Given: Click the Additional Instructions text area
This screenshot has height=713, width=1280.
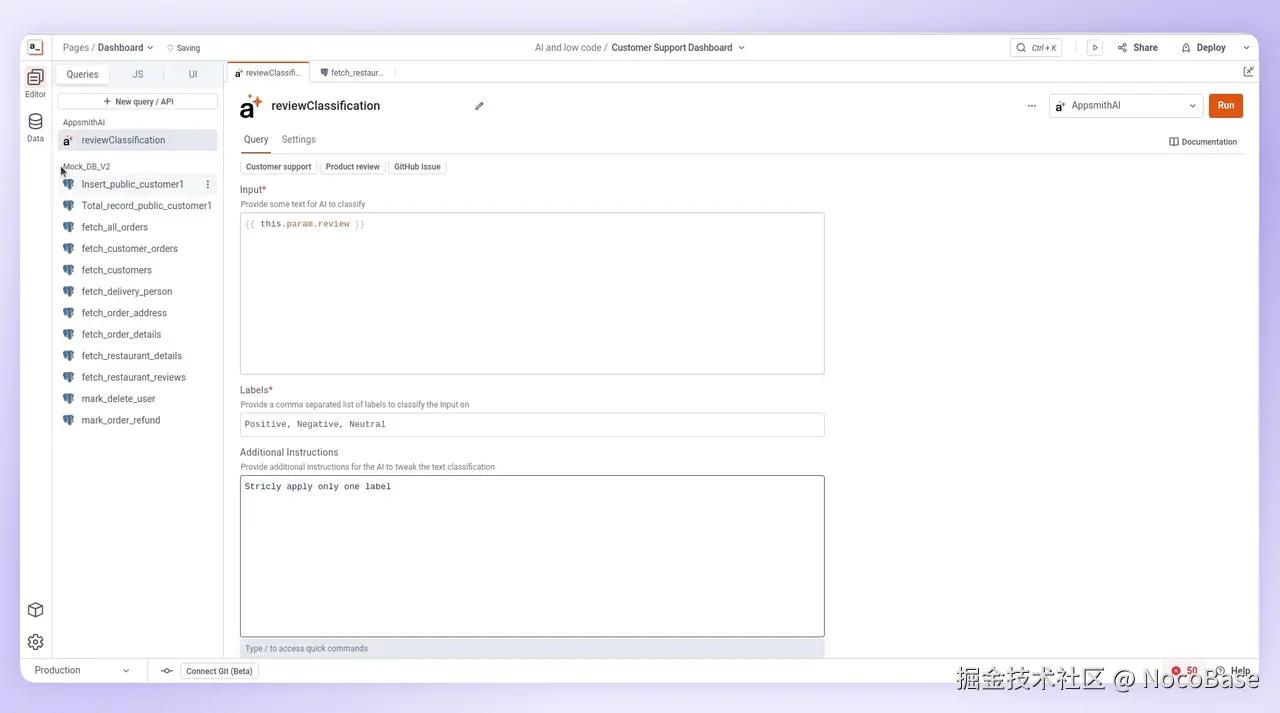Looking at the screenshot, I should pos(532,556).
